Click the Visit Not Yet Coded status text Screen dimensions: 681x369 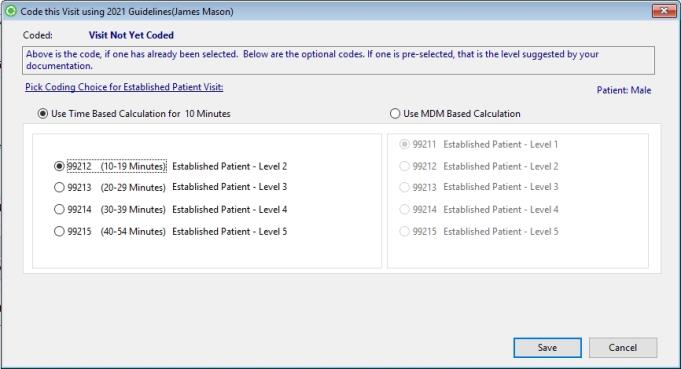click(x=131, y=35)
